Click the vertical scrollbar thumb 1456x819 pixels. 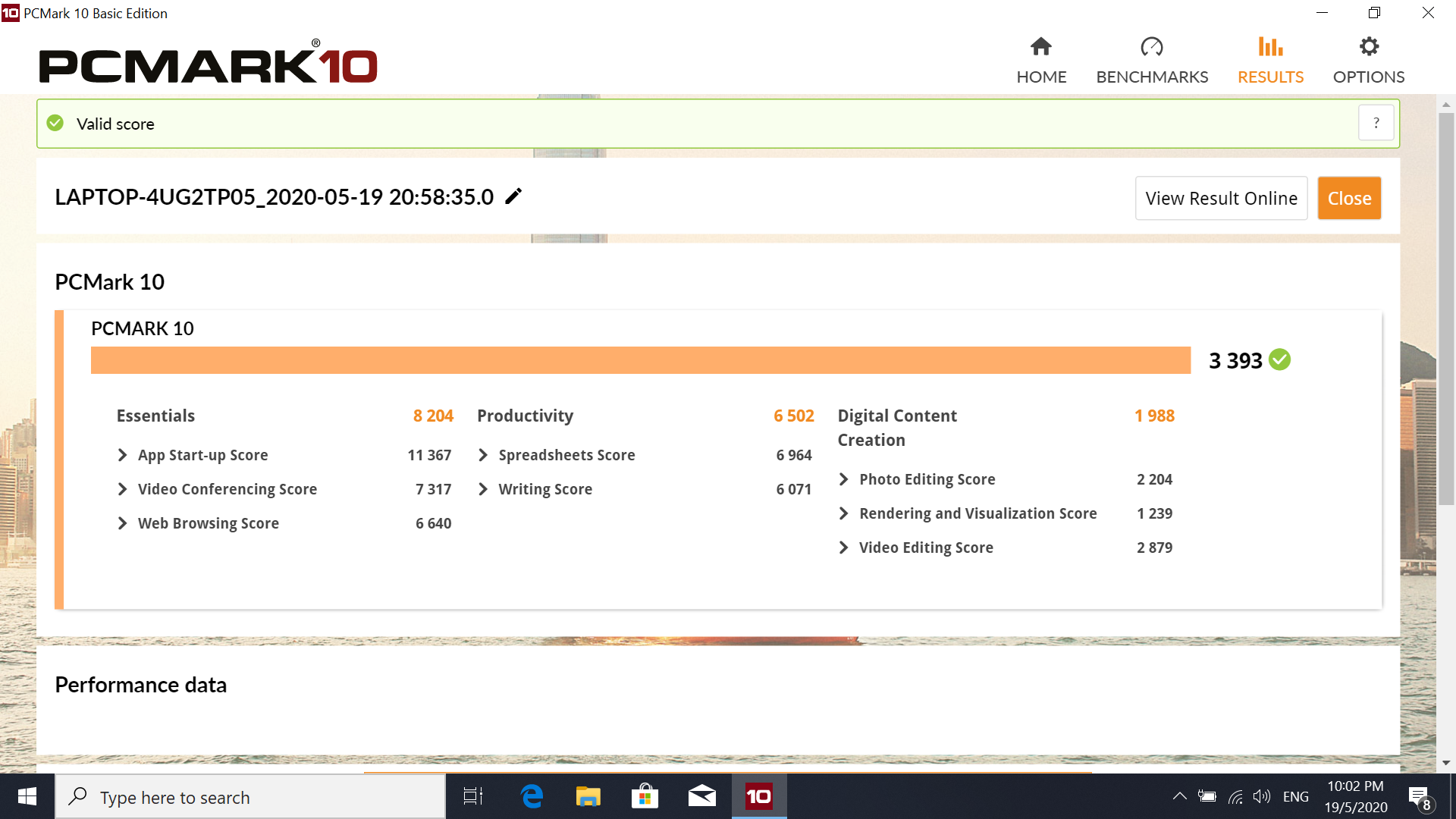tap(1446, 309)
